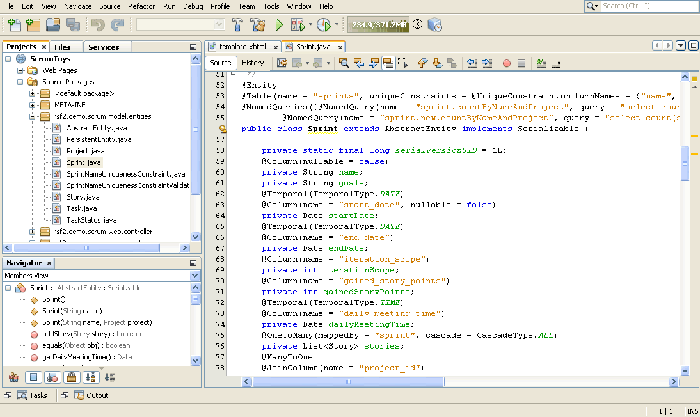
Task: Select Task.java in project tree
Action: pyautogui.click(x=81, y=208)
